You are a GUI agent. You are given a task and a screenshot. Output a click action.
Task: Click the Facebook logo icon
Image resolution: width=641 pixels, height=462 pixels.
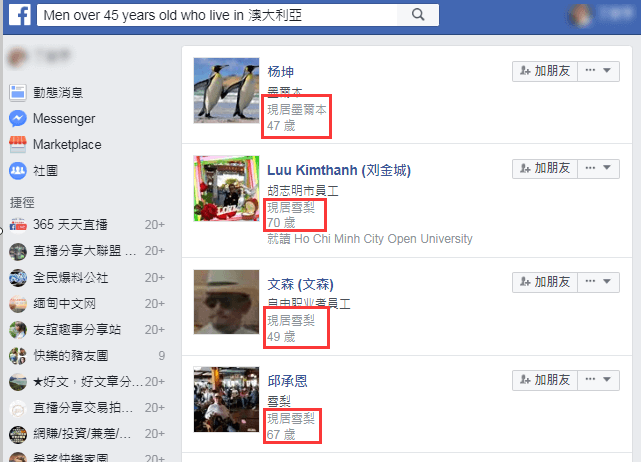(x=20, y=15)
